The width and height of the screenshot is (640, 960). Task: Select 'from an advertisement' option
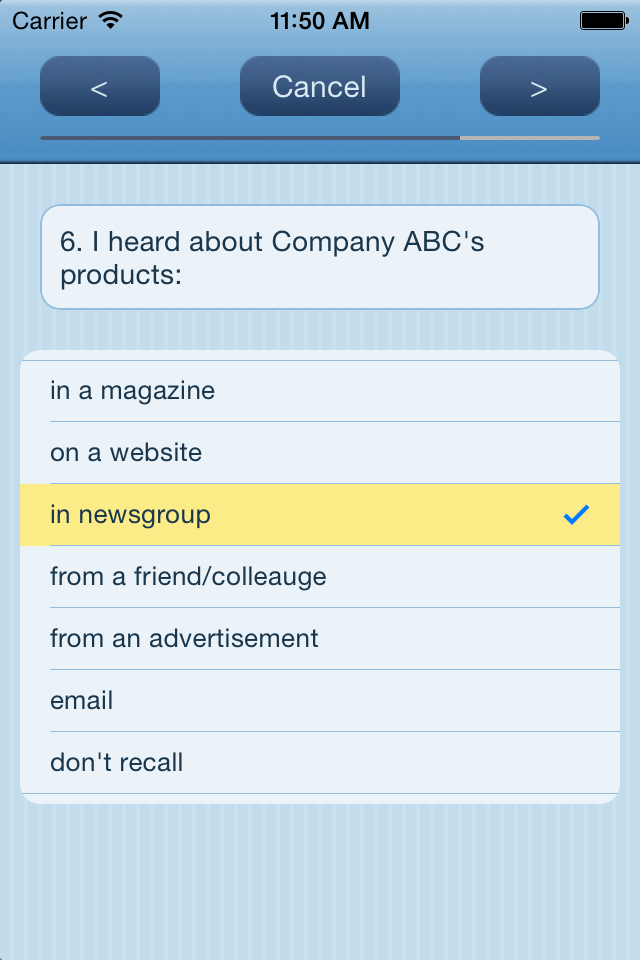pyautogui.click(x=320, y=639)
